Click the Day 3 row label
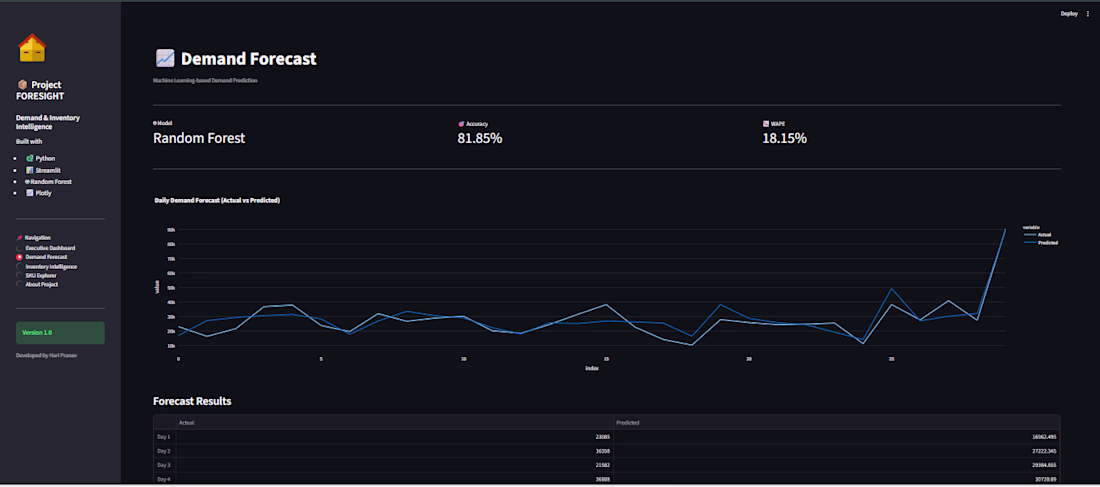Viewport: 1100px width, 487px height. [x=164, y=465]
